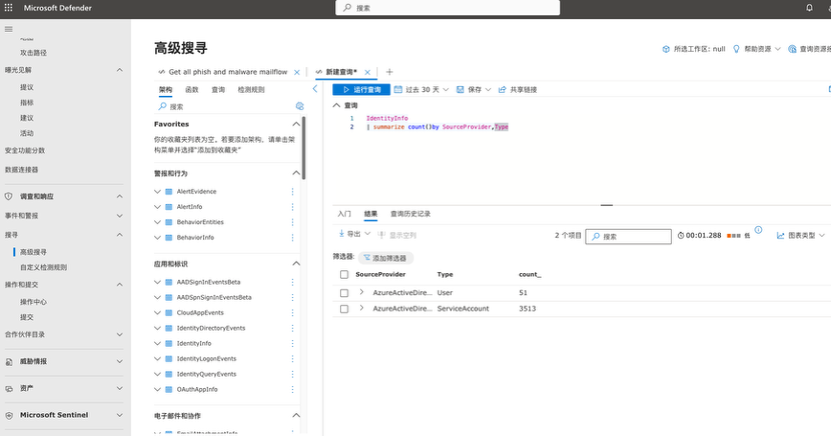
Task: Click the workspace selector icon 所选工作区
Action: point(666,49)
